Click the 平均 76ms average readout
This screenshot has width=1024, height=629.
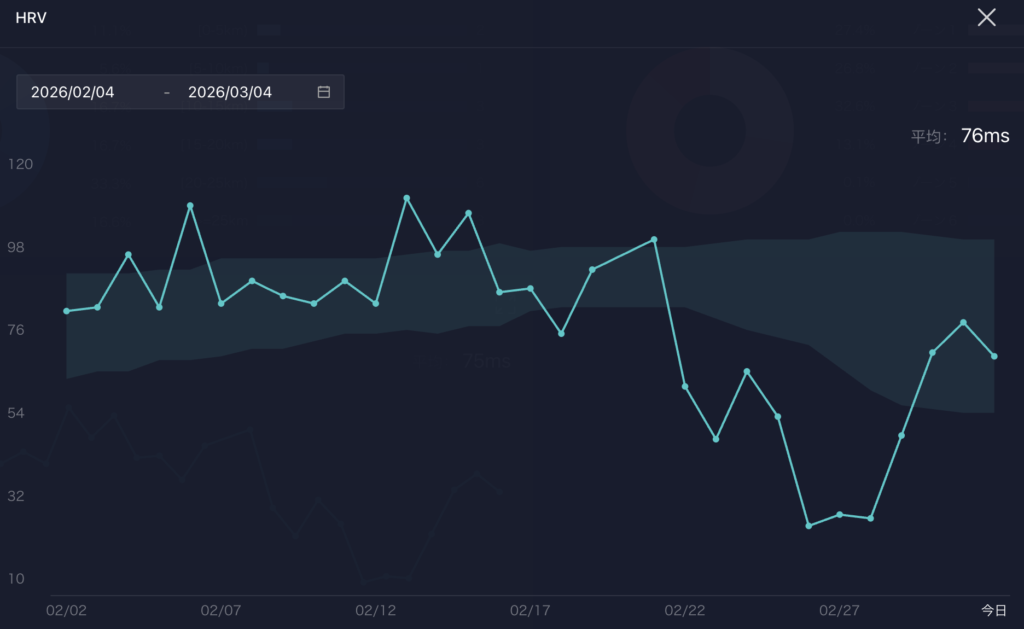[x=960, y=136]
